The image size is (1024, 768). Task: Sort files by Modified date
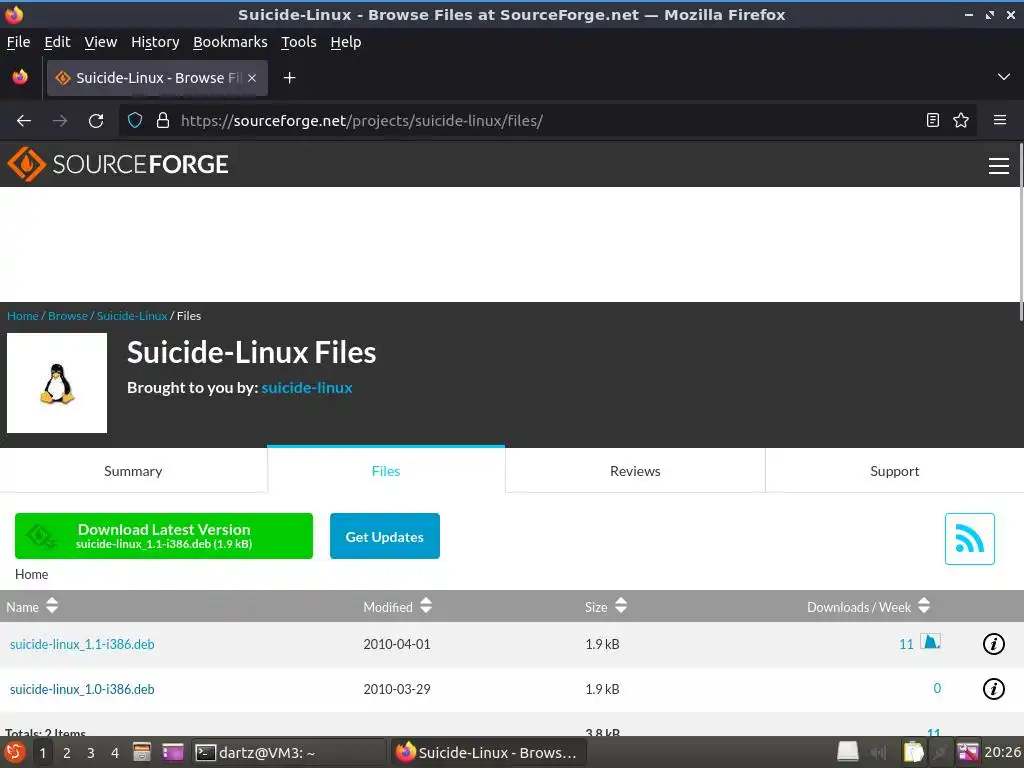click(x=397, y=607)
